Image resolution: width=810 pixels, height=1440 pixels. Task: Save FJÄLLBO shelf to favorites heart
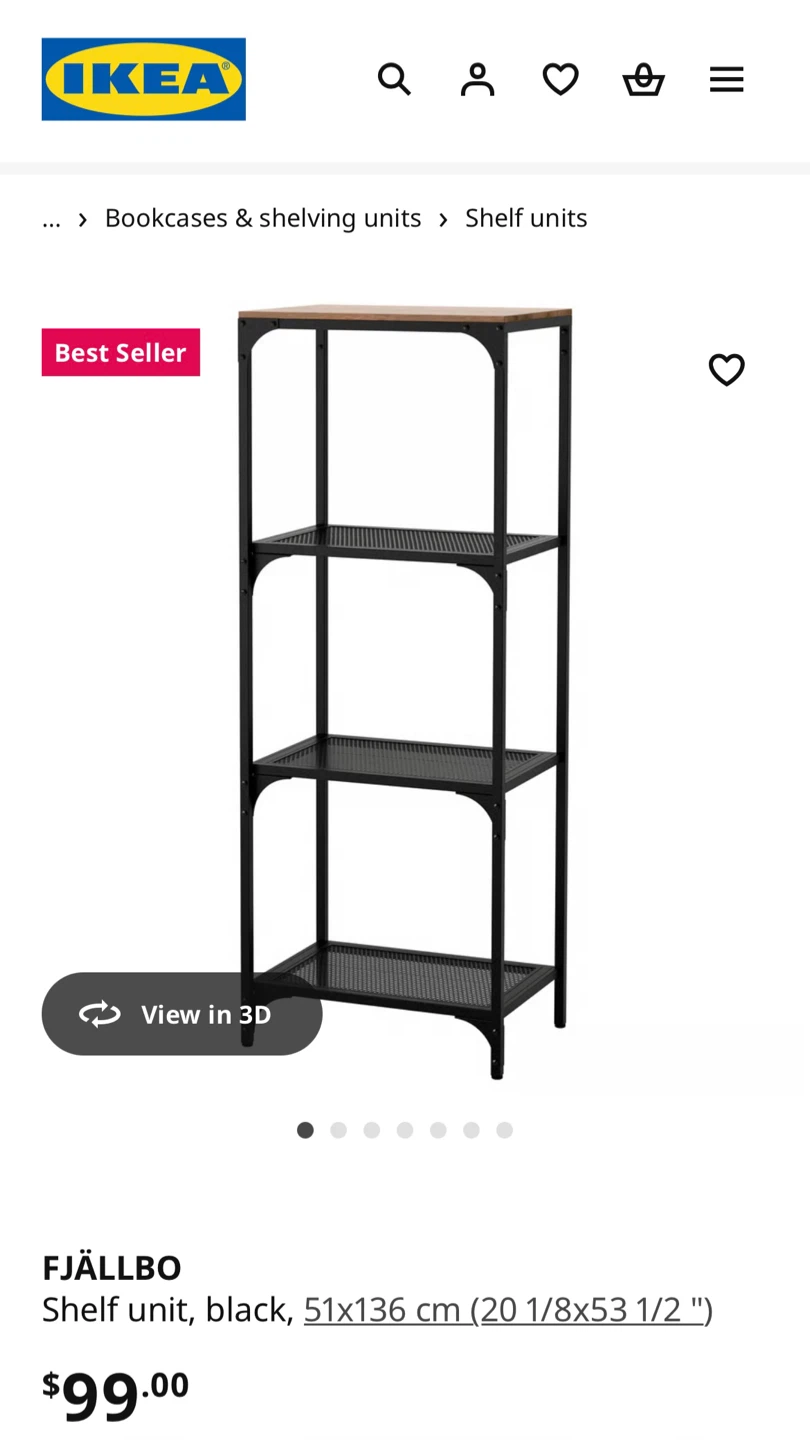(727, 370)
